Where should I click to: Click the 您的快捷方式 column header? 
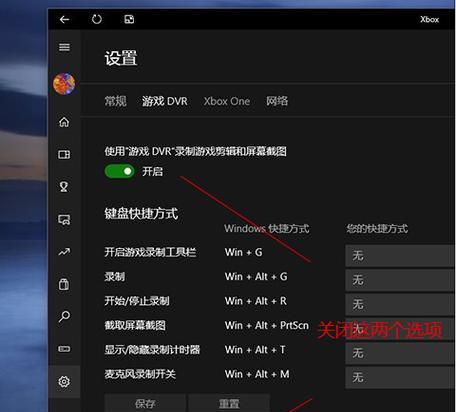coord(377,229)
